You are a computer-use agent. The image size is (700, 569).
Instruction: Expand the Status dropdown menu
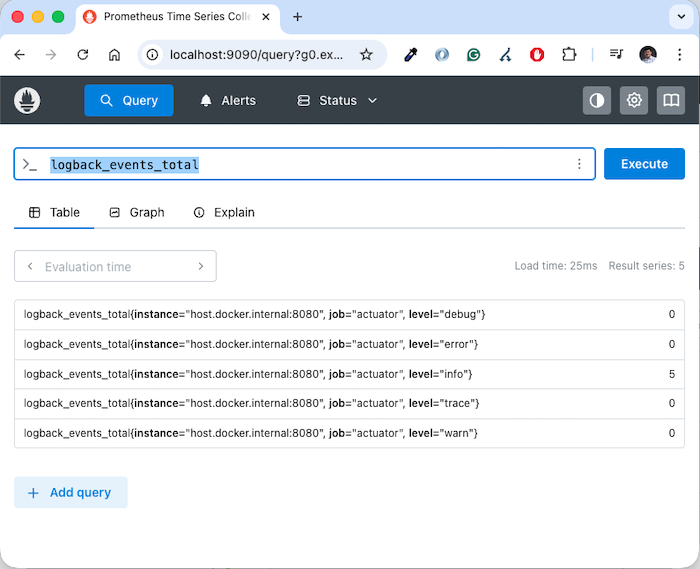338,100
